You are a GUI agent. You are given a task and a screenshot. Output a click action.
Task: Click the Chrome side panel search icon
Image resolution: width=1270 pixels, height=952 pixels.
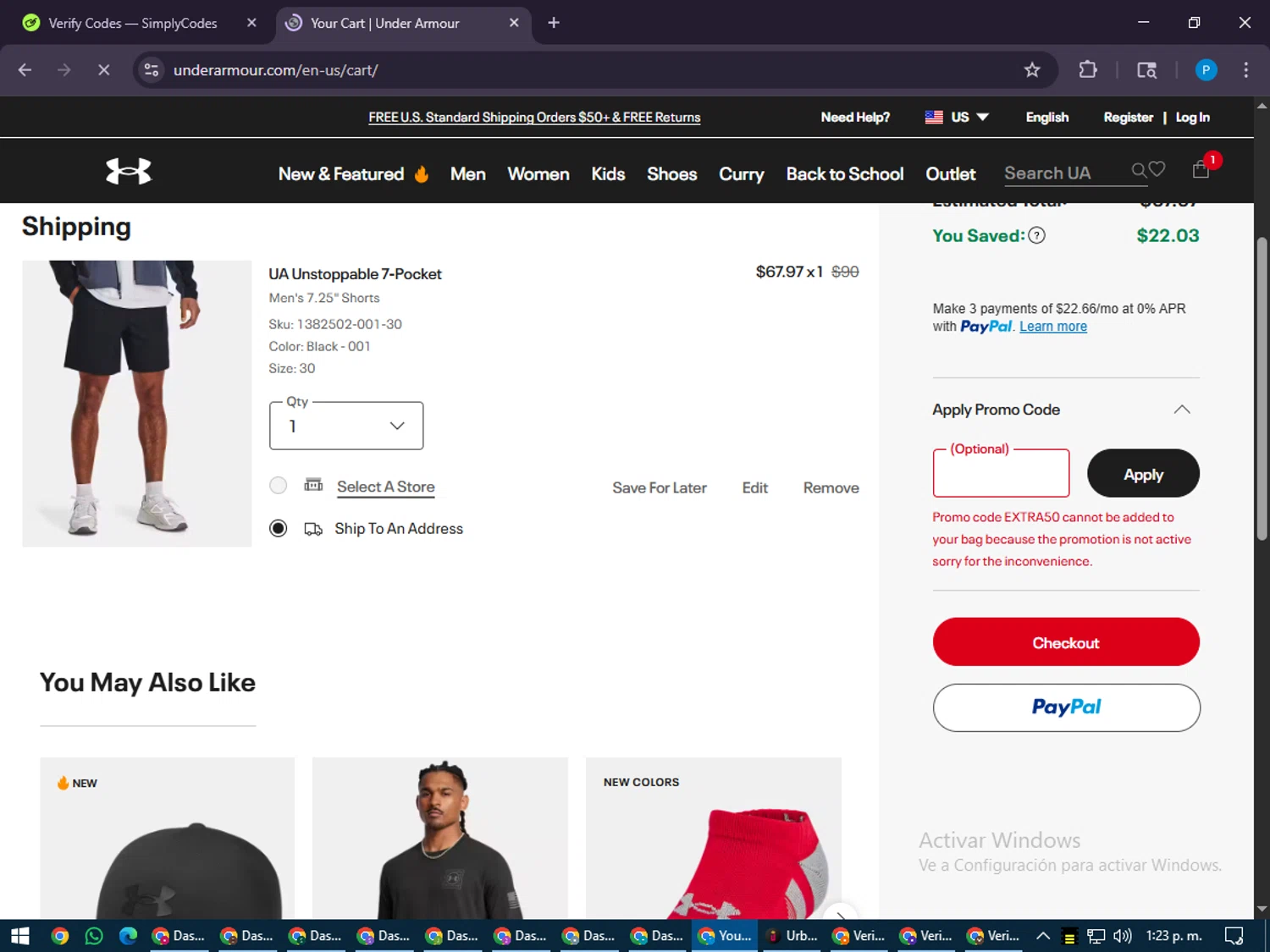[x=1146, y=70]
